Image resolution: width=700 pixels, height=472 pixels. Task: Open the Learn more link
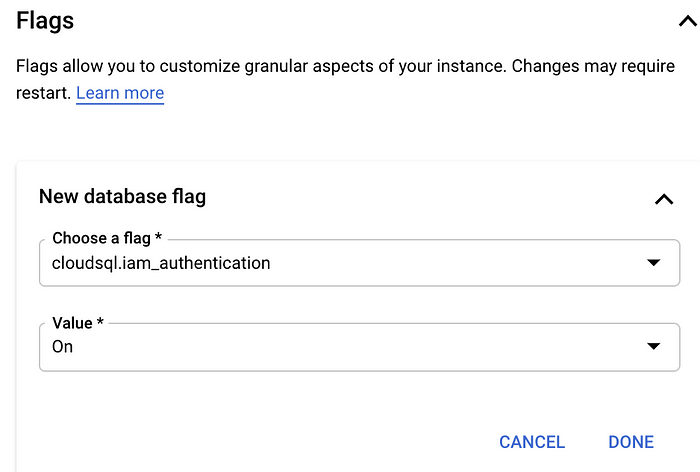[120, 93]
